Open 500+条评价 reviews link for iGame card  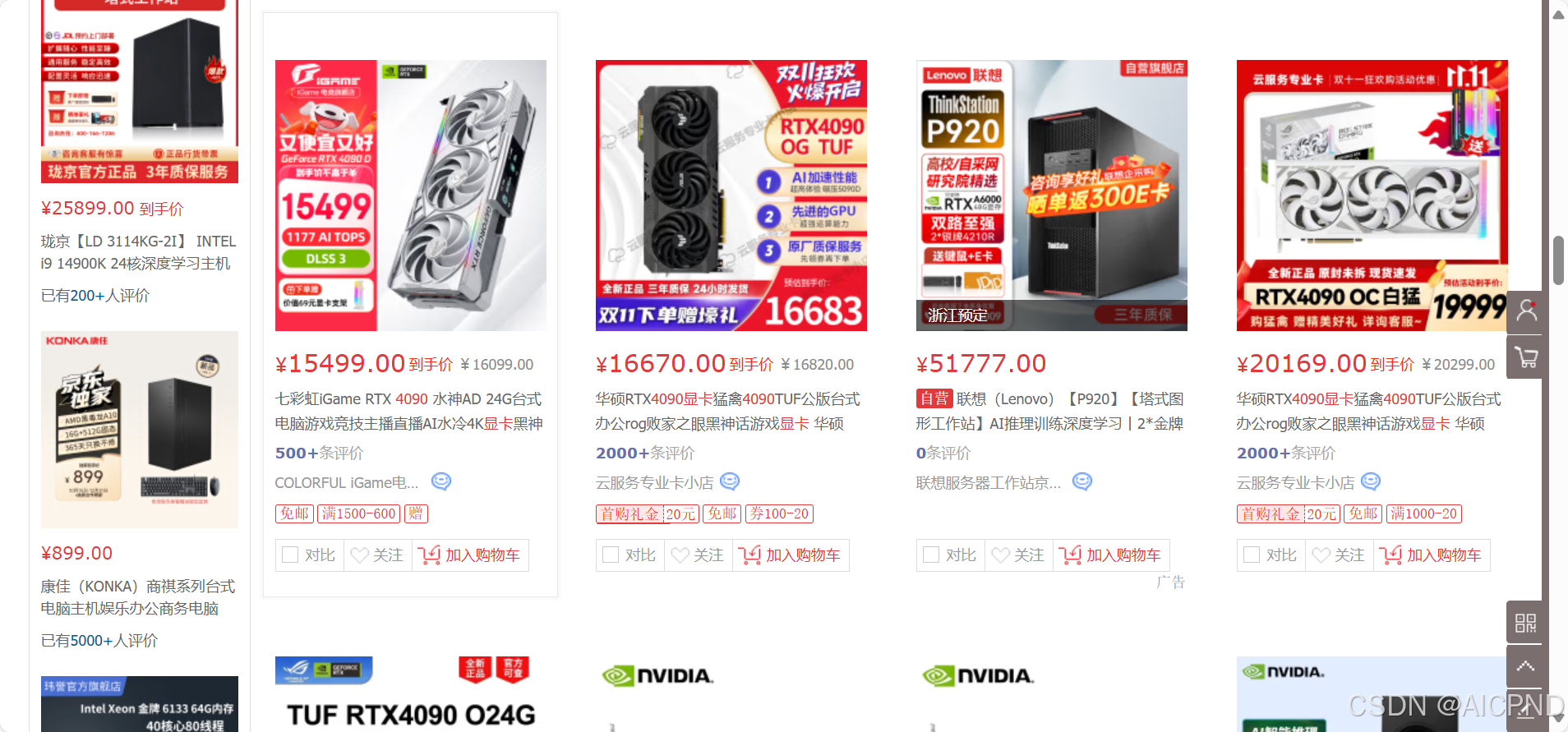pyautogui.click(x=319, y=453)
